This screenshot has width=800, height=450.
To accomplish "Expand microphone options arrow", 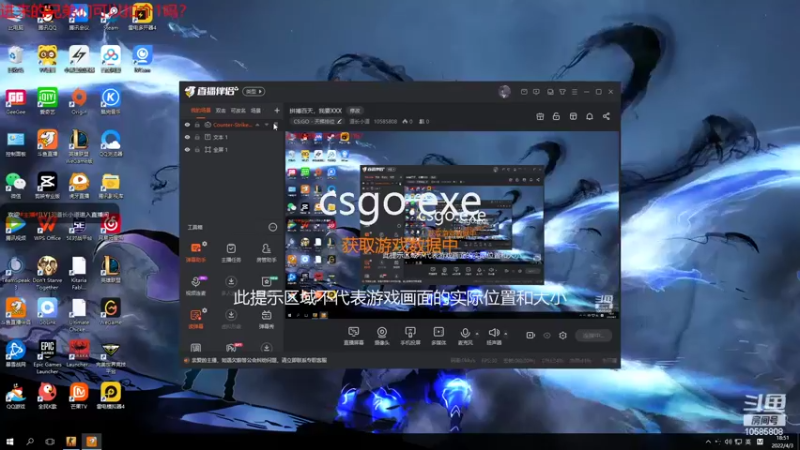I will click(477, 334).
